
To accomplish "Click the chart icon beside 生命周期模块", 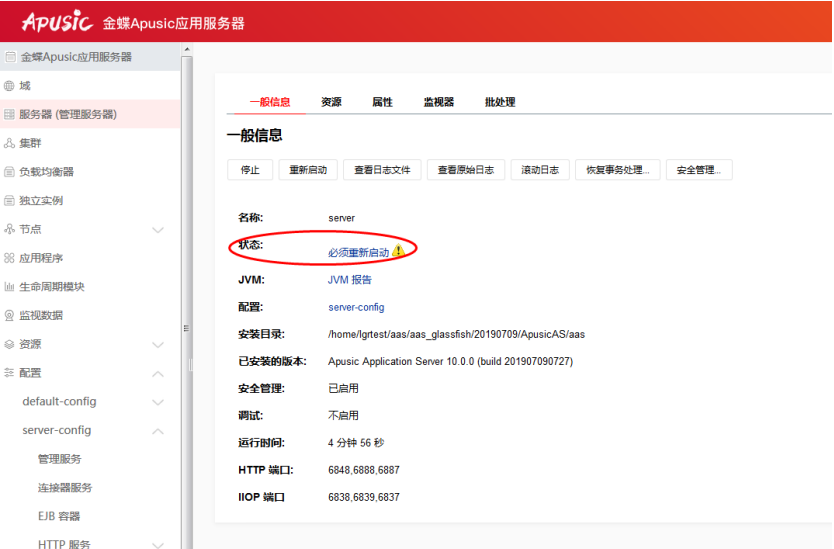I will click(9, 287).
